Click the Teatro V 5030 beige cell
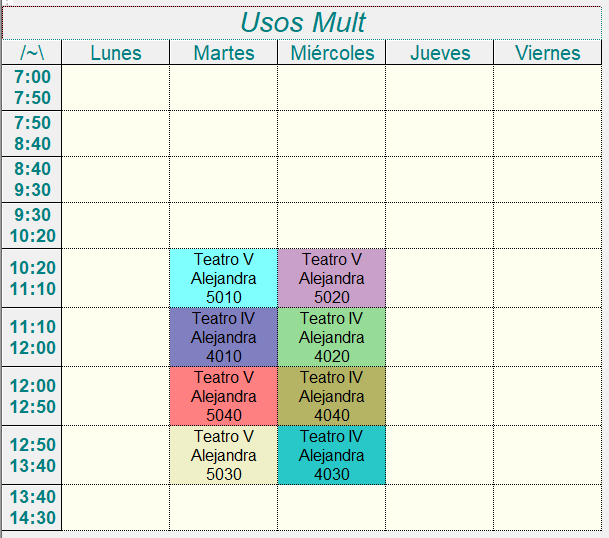The height and width of the screenshot is (538, 609). coord(224,455)
